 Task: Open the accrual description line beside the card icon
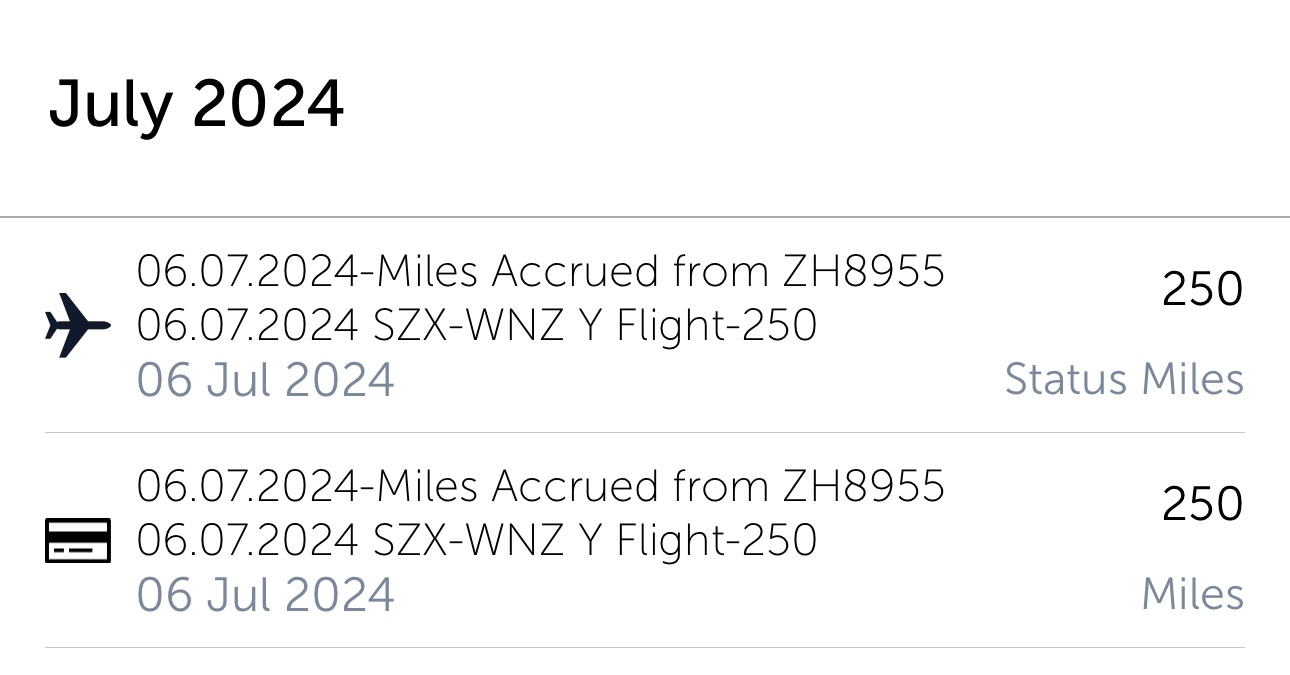(540, 486)
